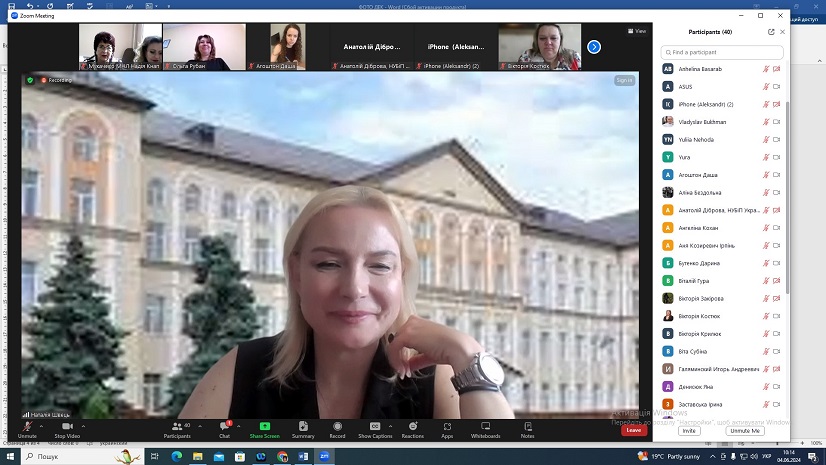Click the camera icon for Вікторія Костюк
Screen dimensions: 826x465
776,316
